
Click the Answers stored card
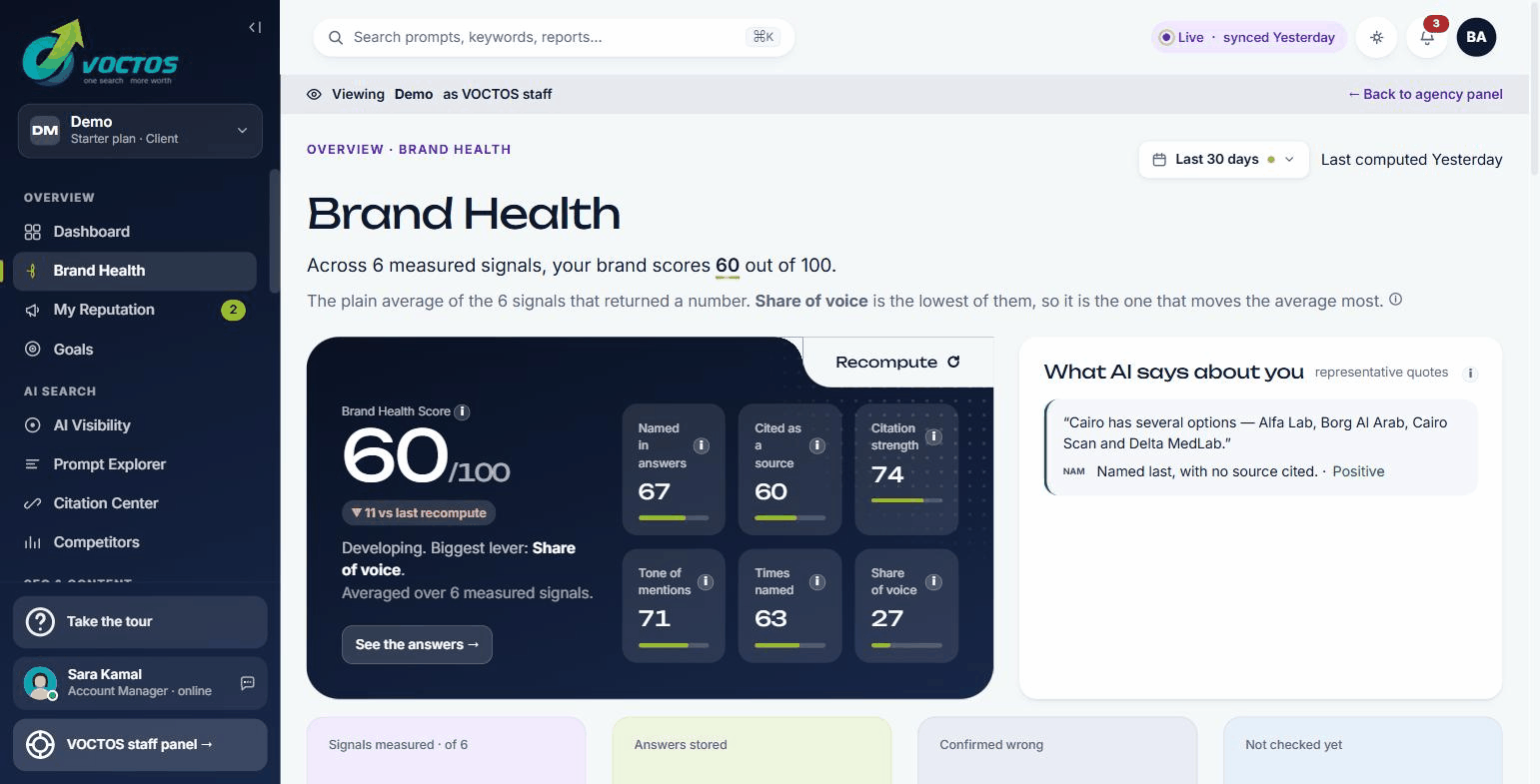click(x=752, y=750)
